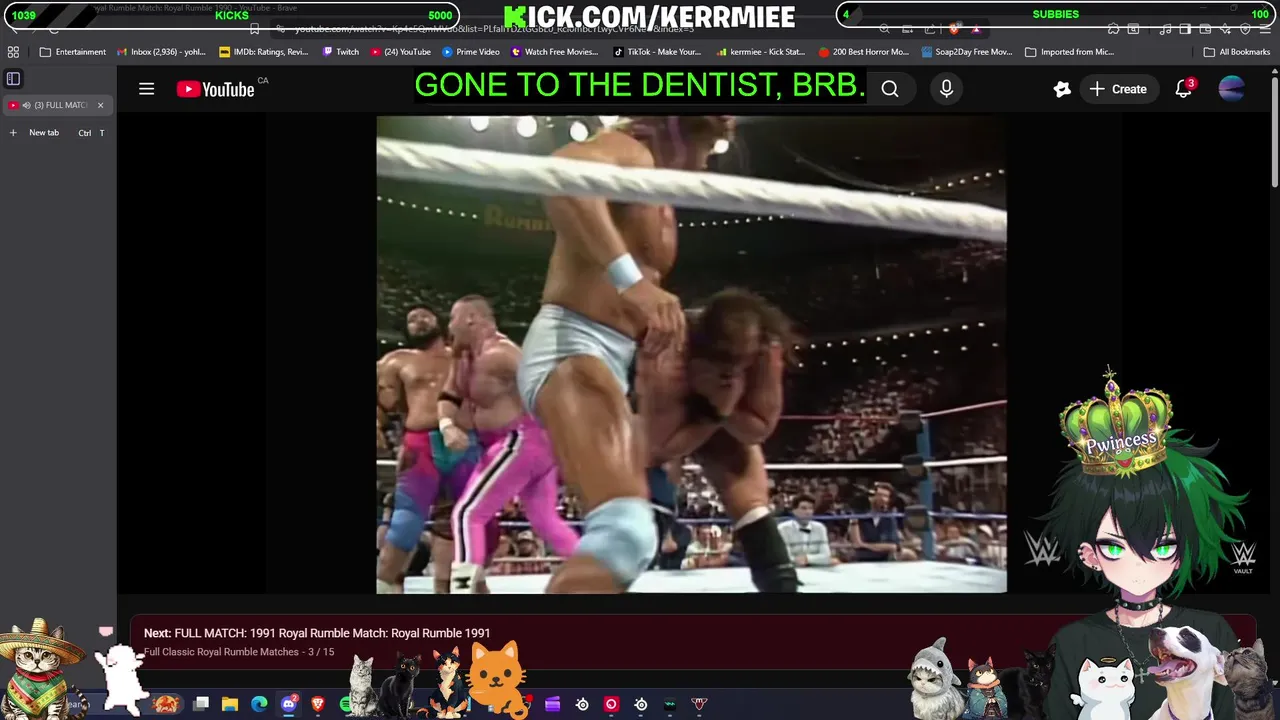Open the Entertainment bookmarks folder
The image size is (1280, 720).
point(73,52)
